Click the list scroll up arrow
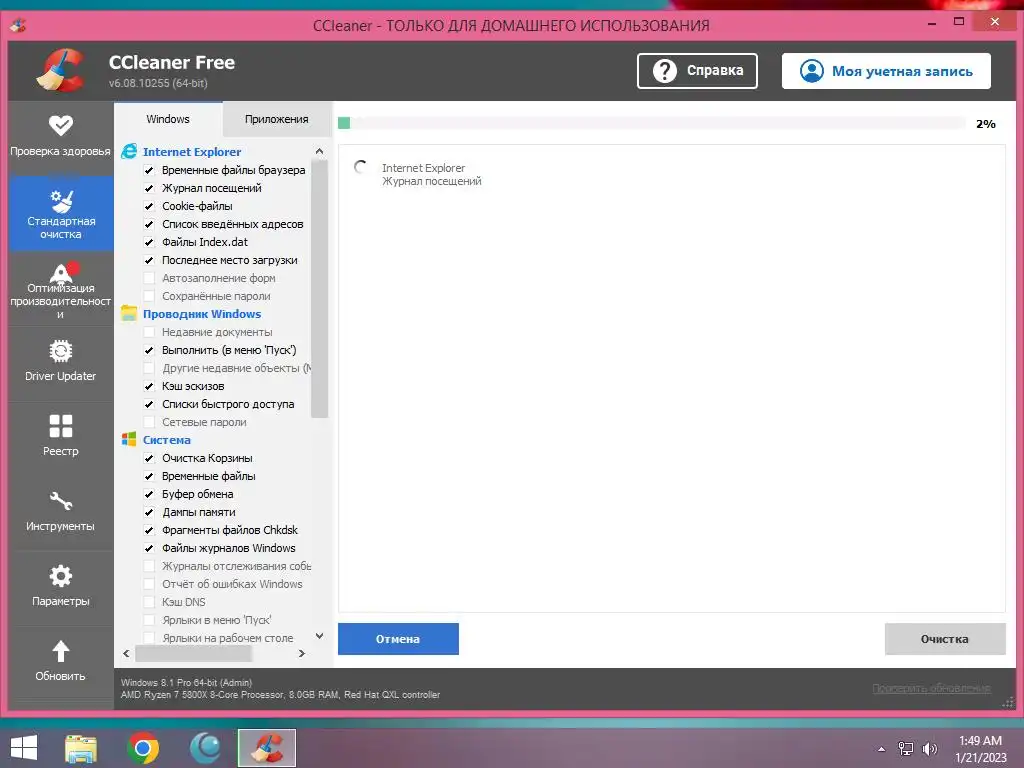1024x768 pixels. 319,152
